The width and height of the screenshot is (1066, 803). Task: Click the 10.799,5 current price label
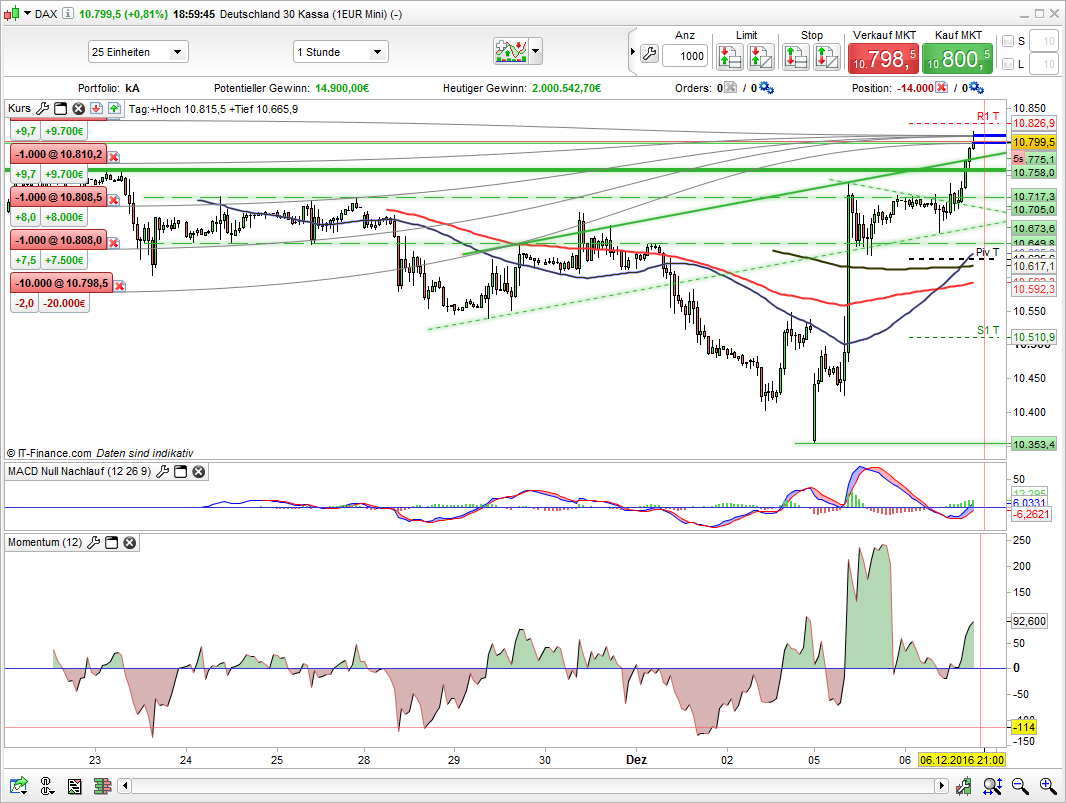pos(1033,142)
